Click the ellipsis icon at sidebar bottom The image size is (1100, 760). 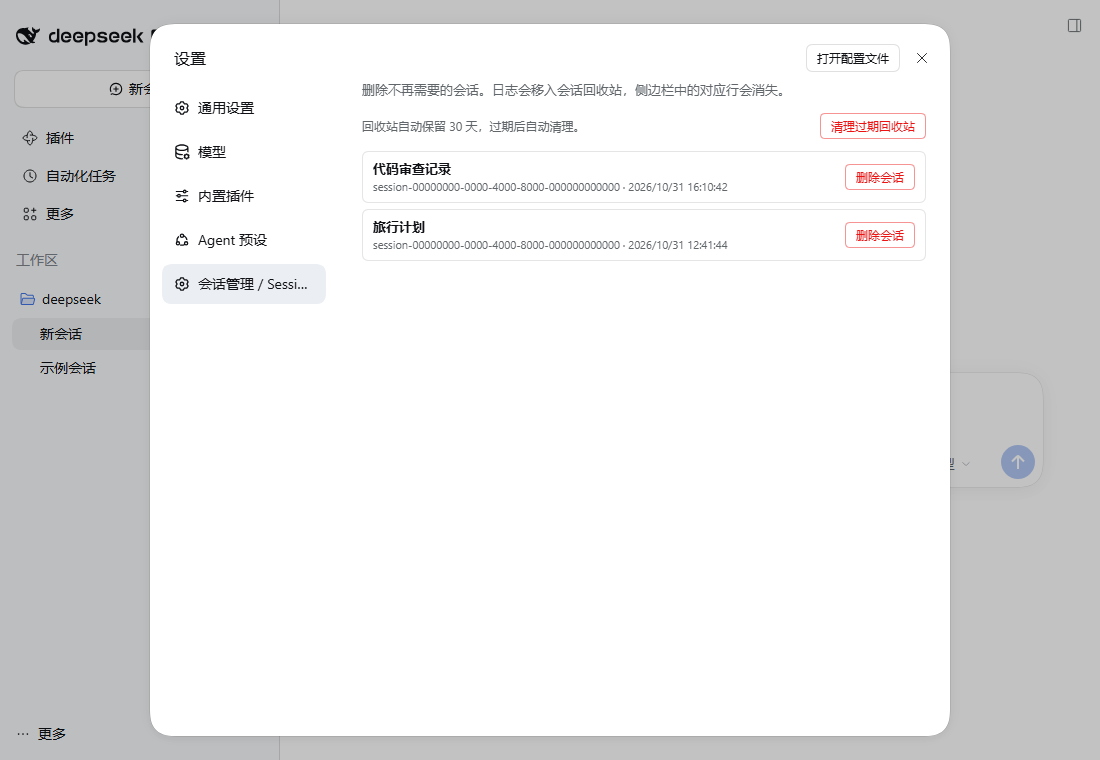click(22, 734)
